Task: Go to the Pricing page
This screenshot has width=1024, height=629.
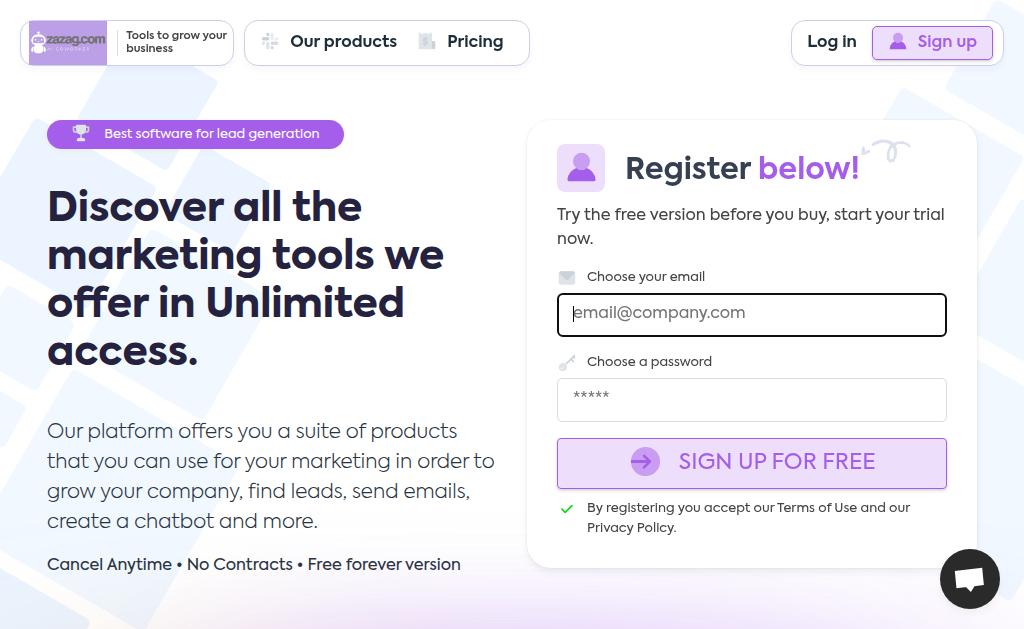Action: tap(475, 42)
